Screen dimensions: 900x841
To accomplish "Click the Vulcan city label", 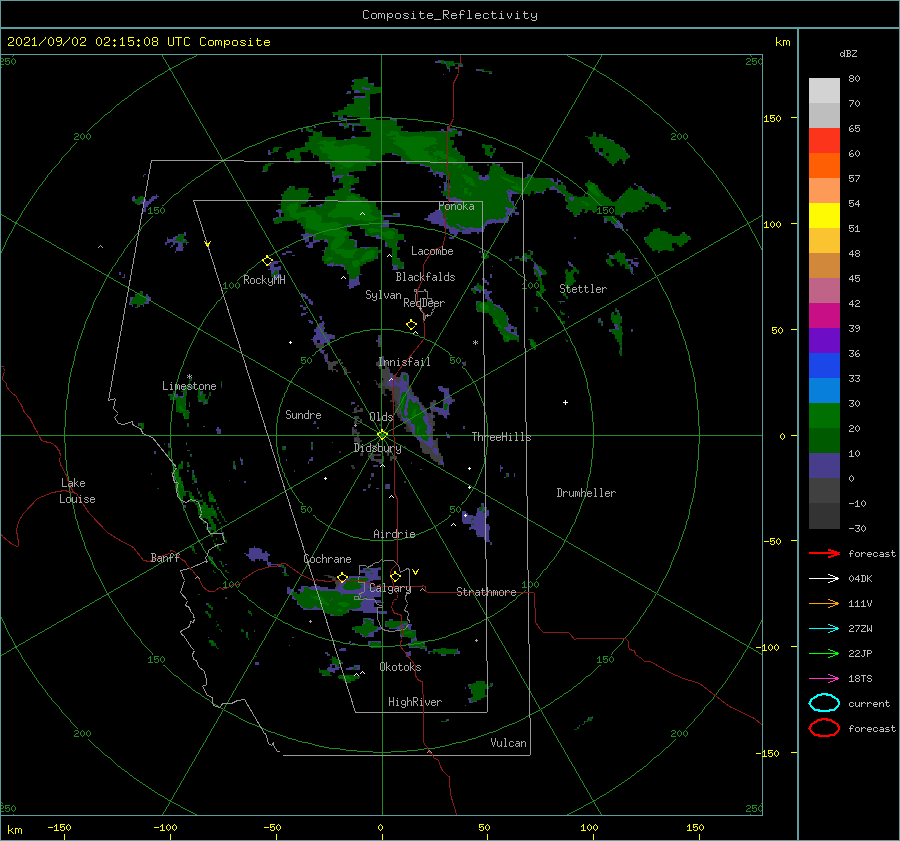I will (509, 743).
